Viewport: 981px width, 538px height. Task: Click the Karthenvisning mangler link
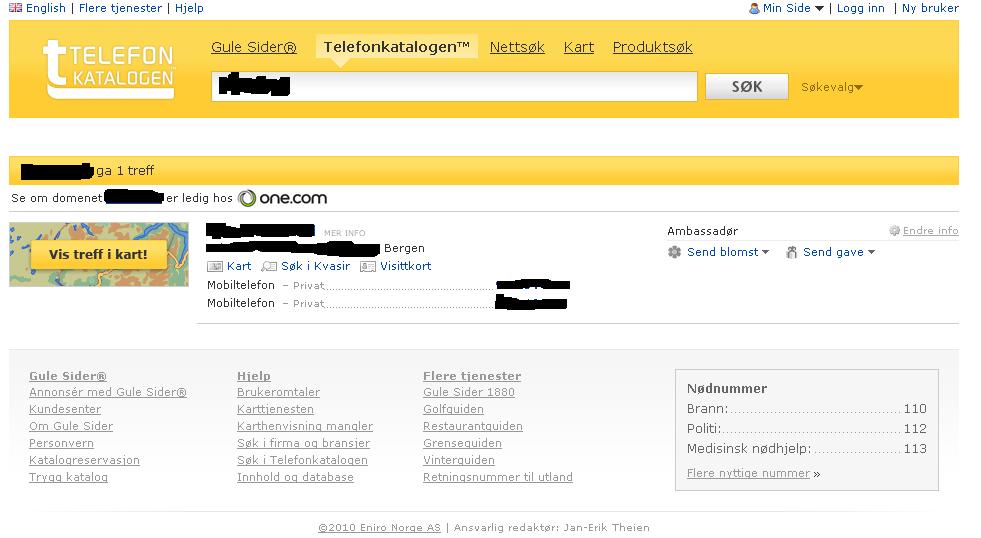(x=305, y=426)
